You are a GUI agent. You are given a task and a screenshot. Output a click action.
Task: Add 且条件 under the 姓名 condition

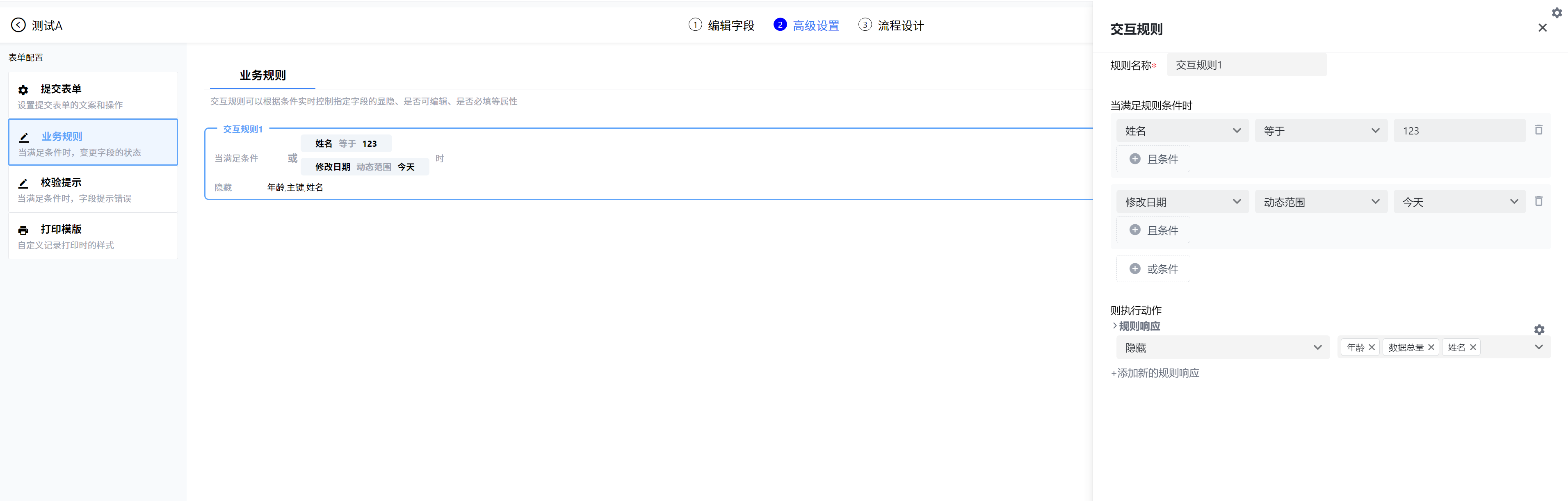(x=1153, y=159)
